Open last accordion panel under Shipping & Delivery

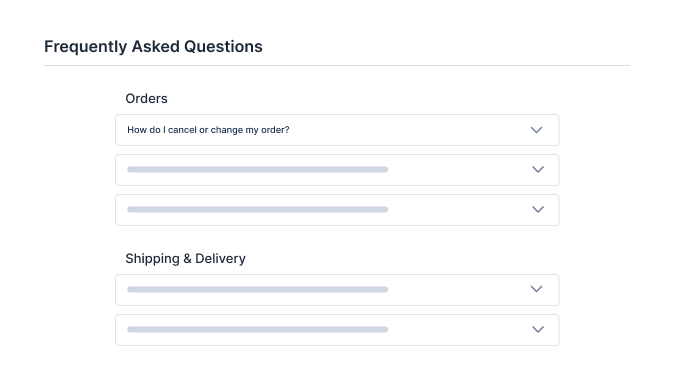(x=337, y=330)
